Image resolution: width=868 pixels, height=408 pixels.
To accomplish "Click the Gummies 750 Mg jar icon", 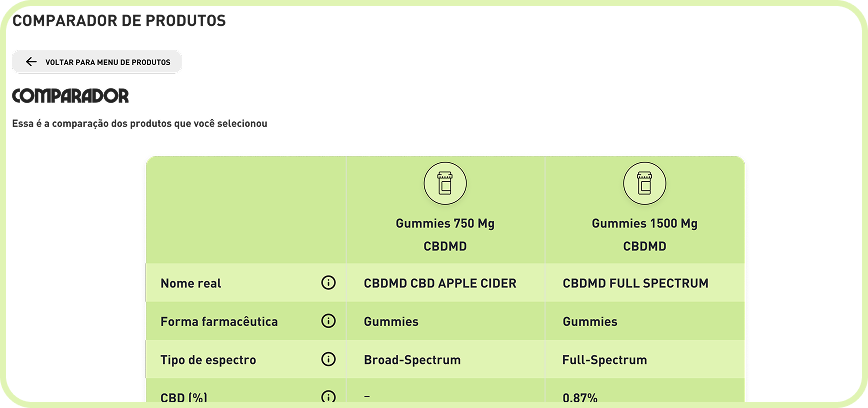I will tap(445, 183).
